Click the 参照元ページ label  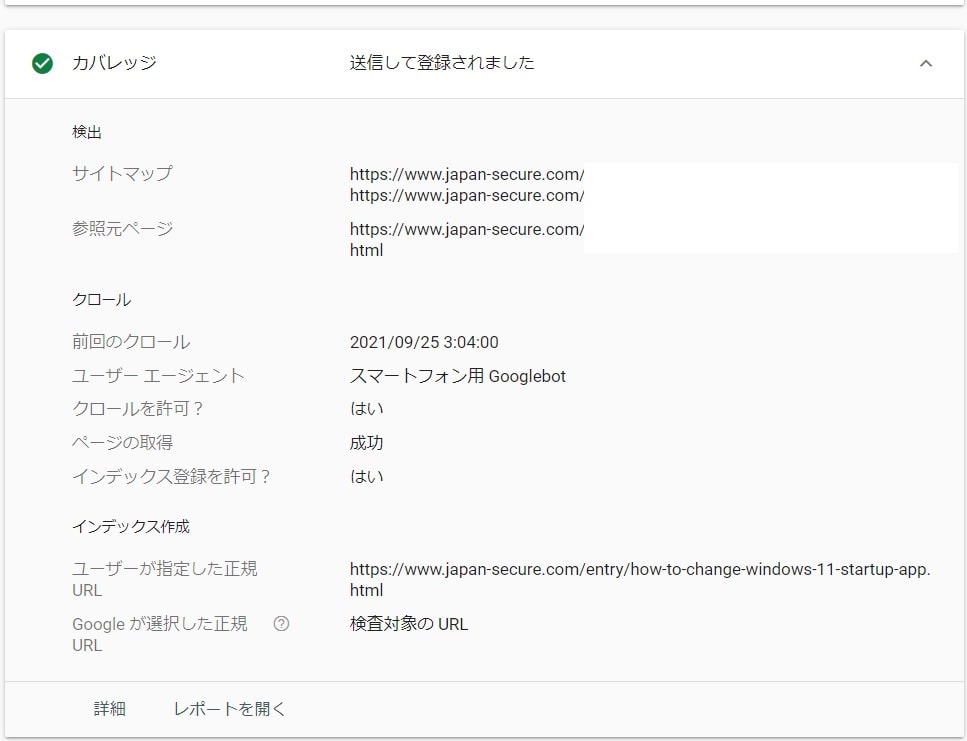[122, 229]
